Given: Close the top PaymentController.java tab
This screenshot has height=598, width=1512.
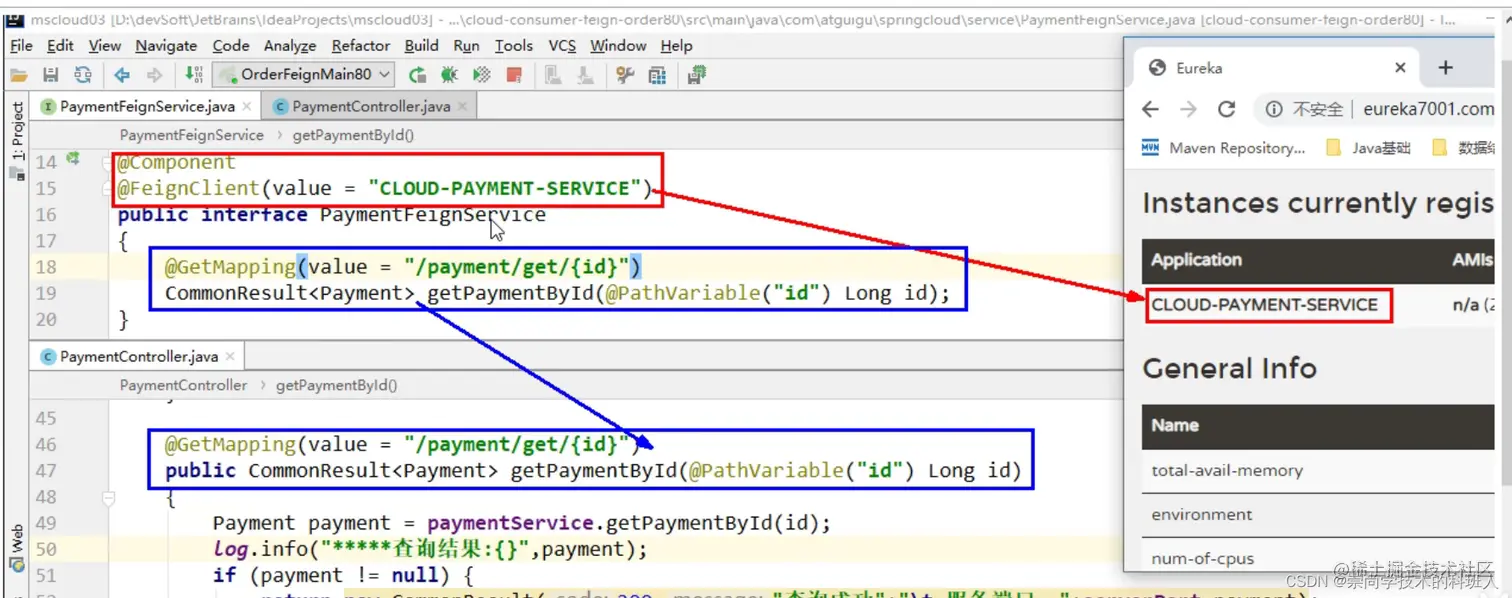Looking at the screenshot, I should [x=463, y=106].
